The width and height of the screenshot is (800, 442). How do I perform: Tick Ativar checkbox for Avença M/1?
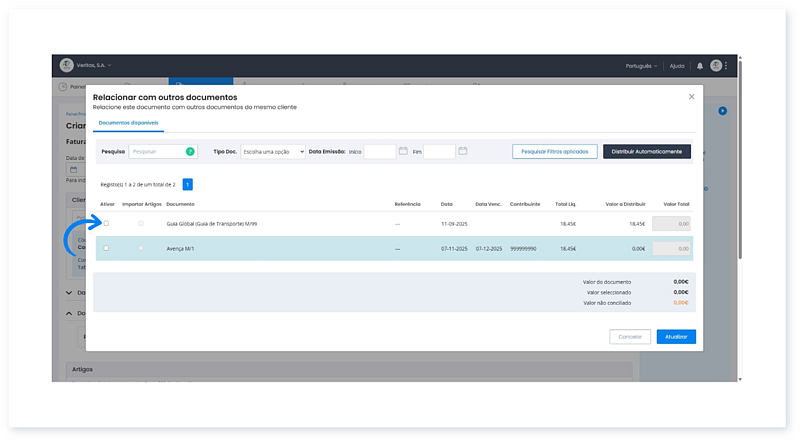pyautogui.click(x=106, y=248)
